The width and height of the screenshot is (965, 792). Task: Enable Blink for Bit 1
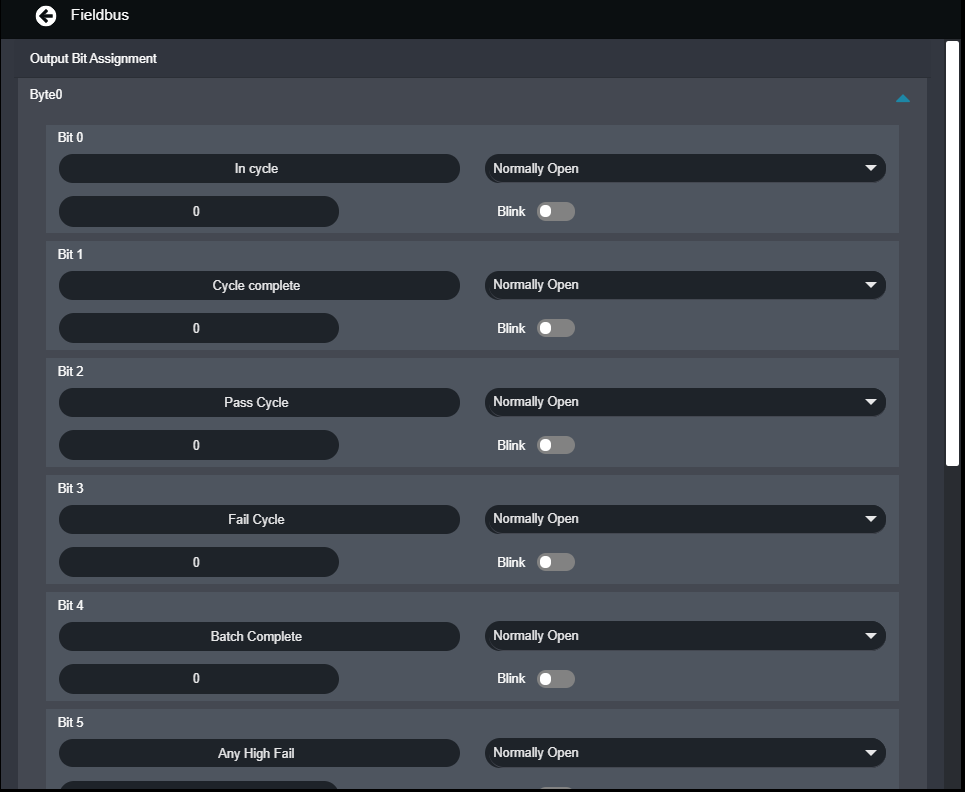point(556,328)
